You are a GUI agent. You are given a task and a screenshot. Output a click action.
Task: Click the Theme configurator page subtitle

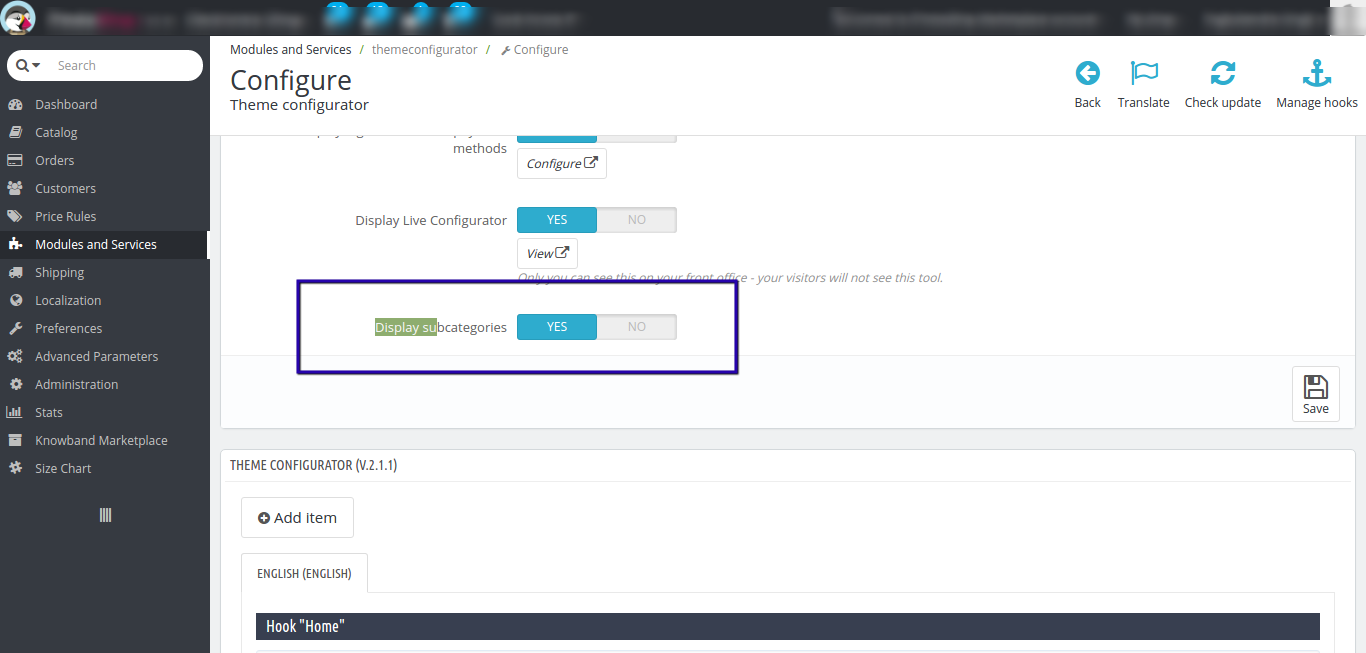[x=299, y=105]
